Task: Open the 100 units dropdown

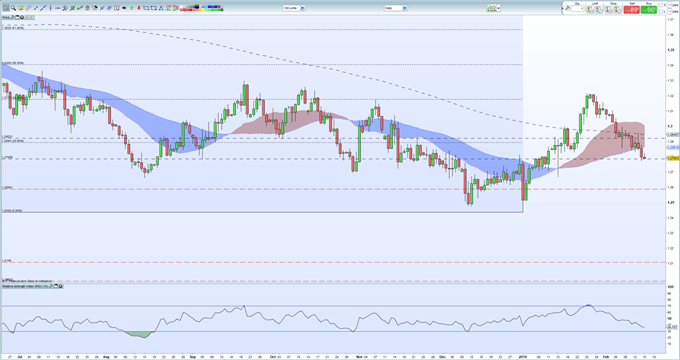Action: pos(294,8)
